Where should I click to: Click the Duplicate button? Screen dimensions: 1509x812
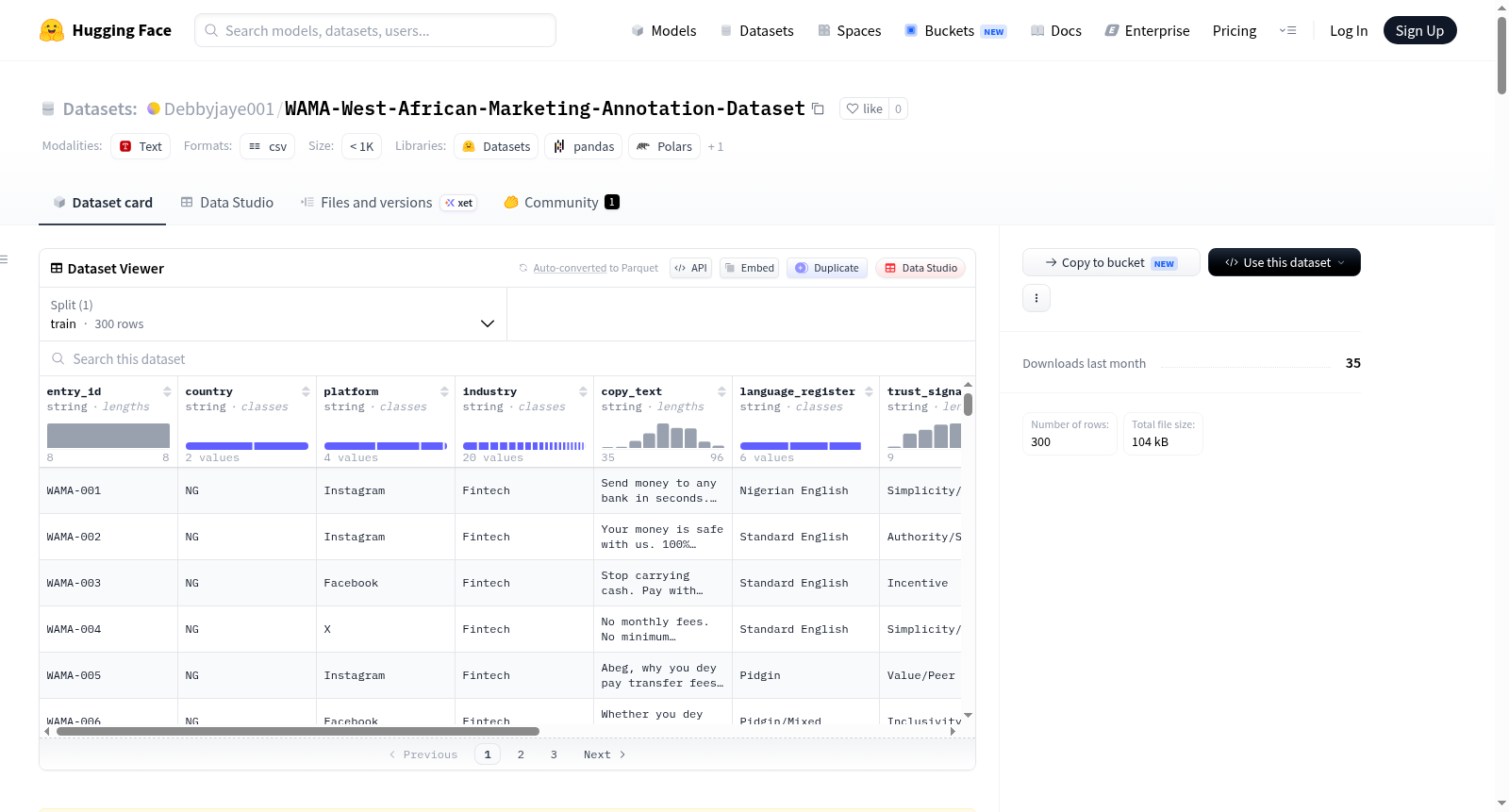[x=827, y=268]
